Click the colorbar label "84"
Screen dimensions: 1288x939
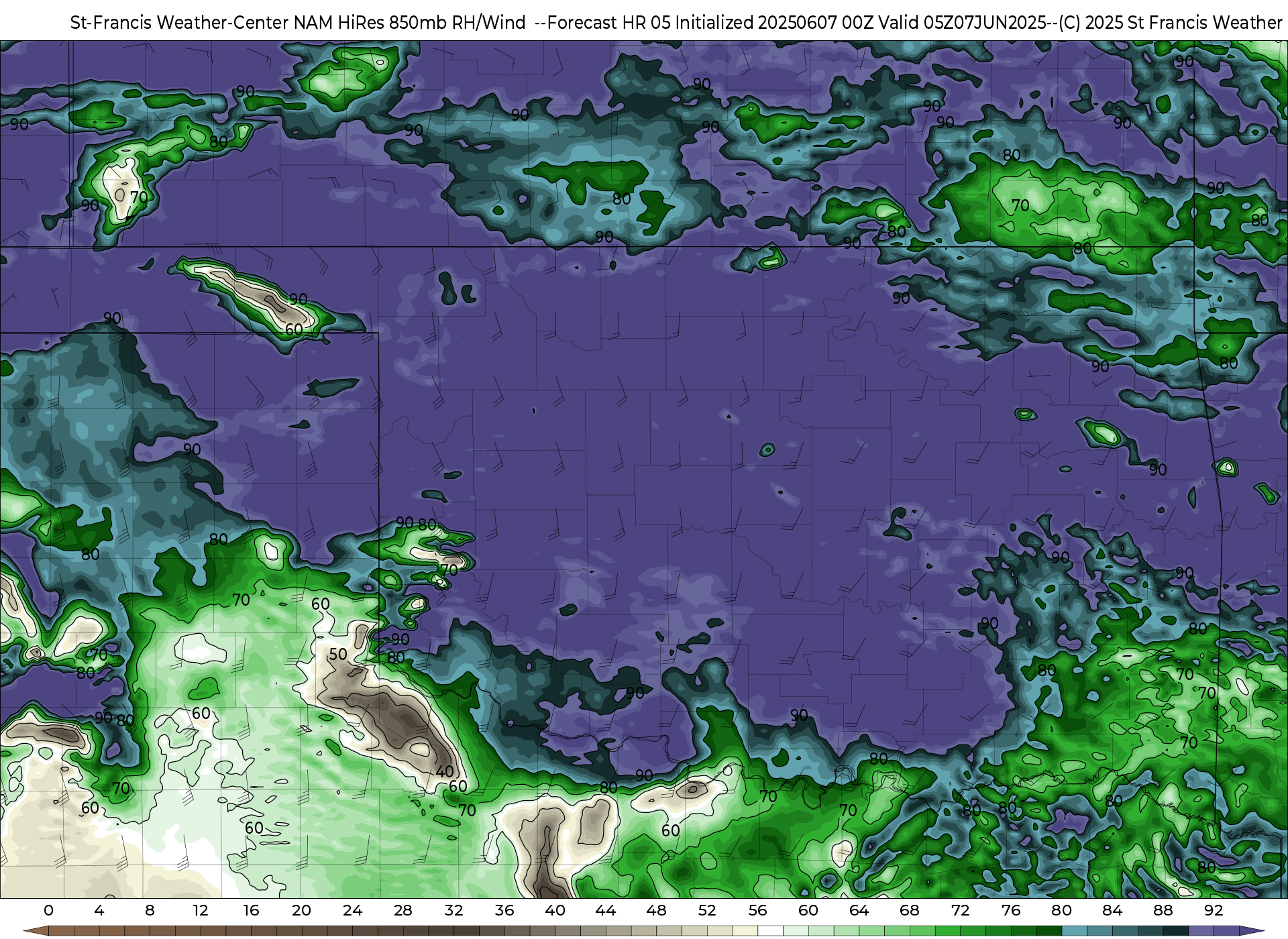1112,910
